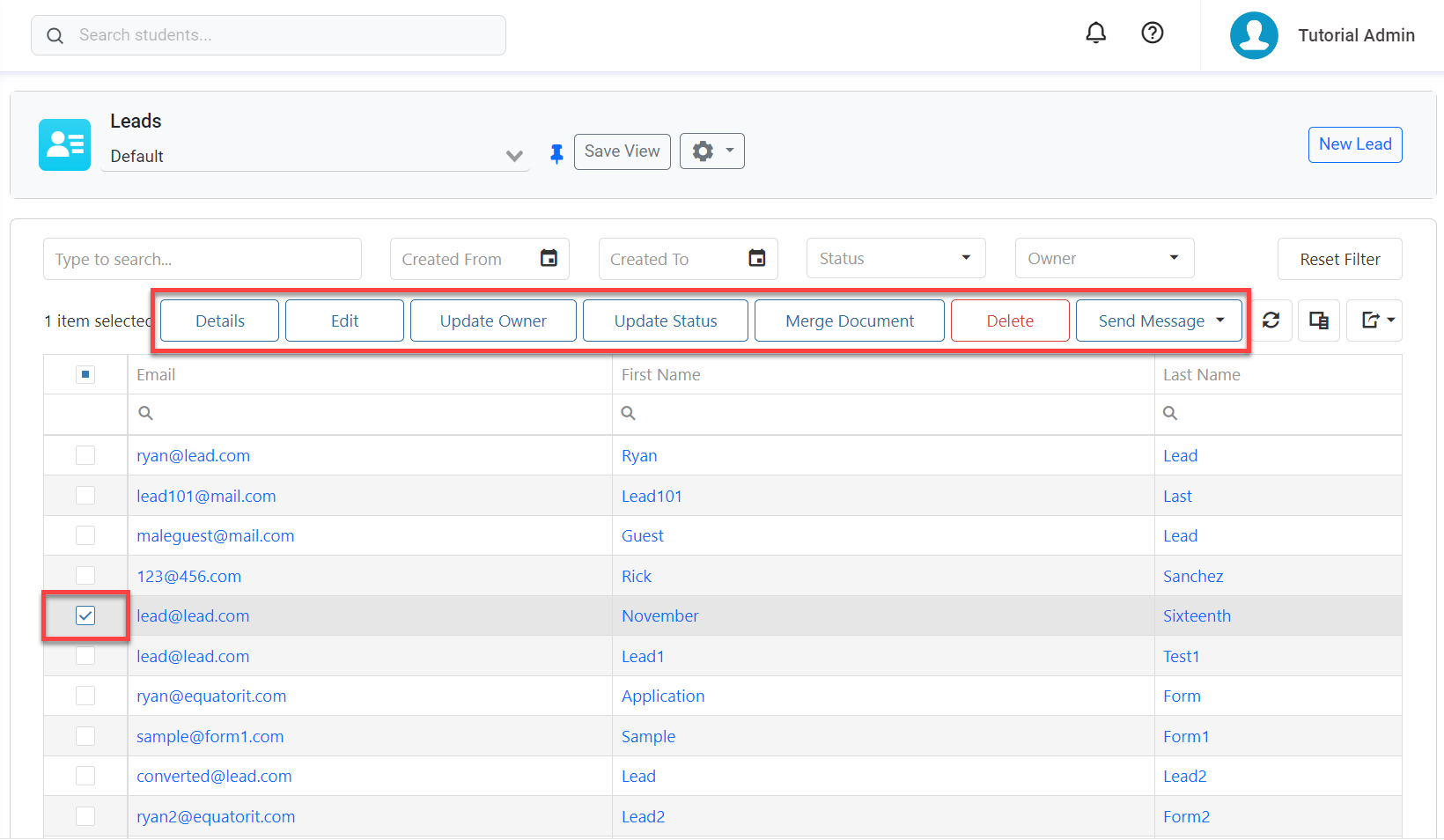This screenshot has width=1444, height=840.
Task: Open converted@lead.com link
Action: 214,776
